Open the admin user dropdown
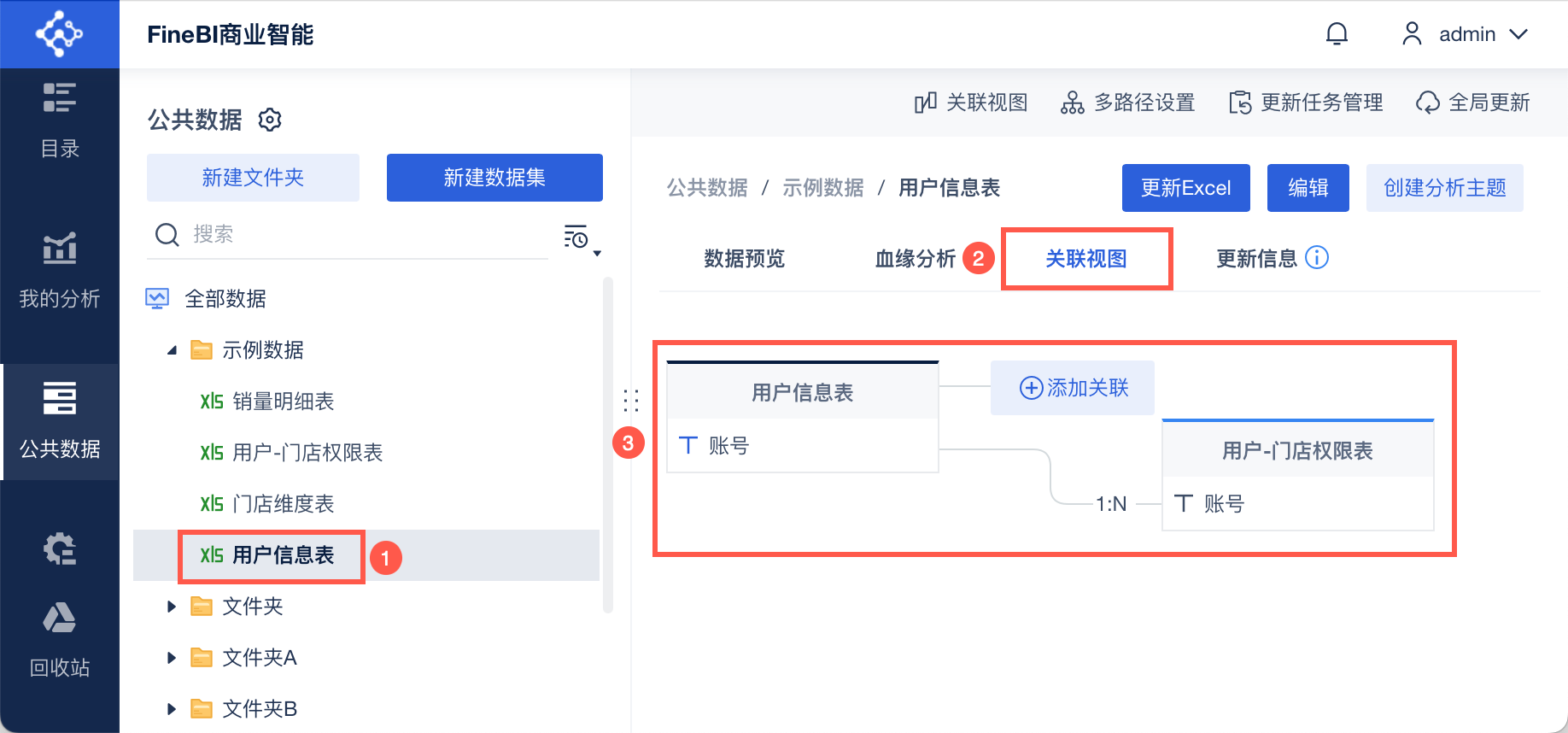Viewport: 1568px width, 733px height. pyautogui.click(x=1466, y=34)
